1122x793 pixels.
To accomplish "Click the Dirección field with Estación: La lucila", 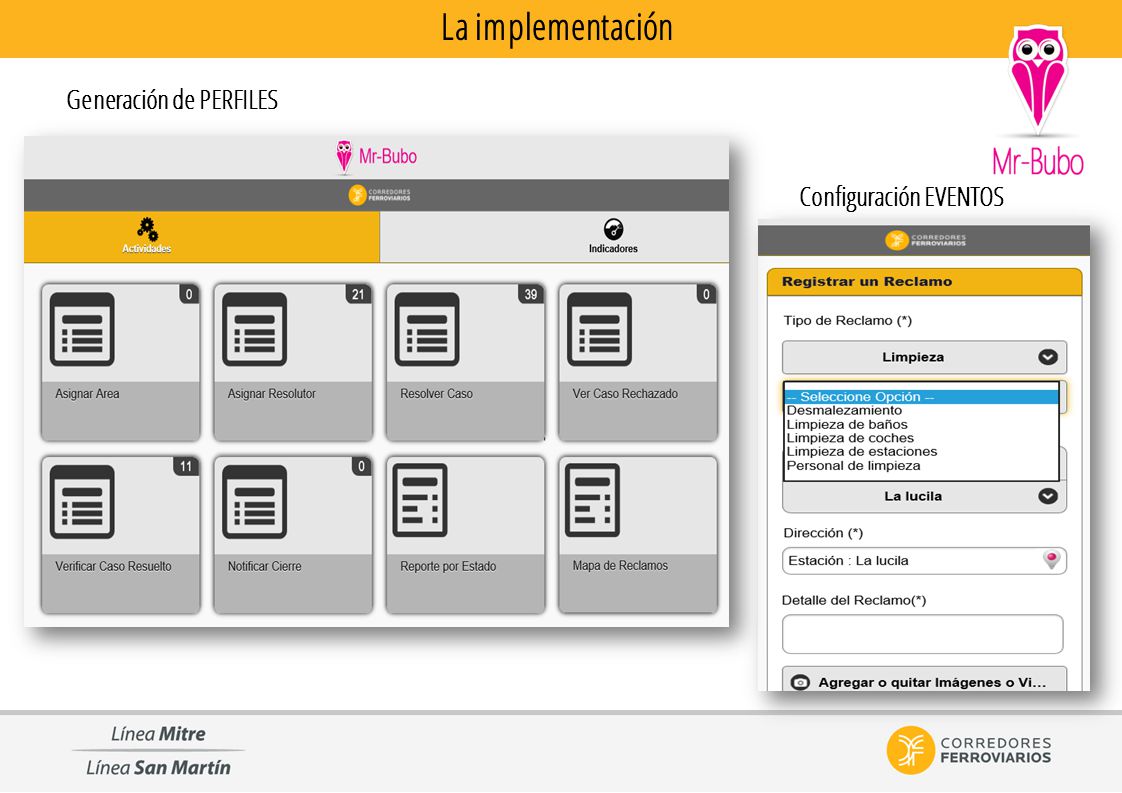I will pos(925,560).
